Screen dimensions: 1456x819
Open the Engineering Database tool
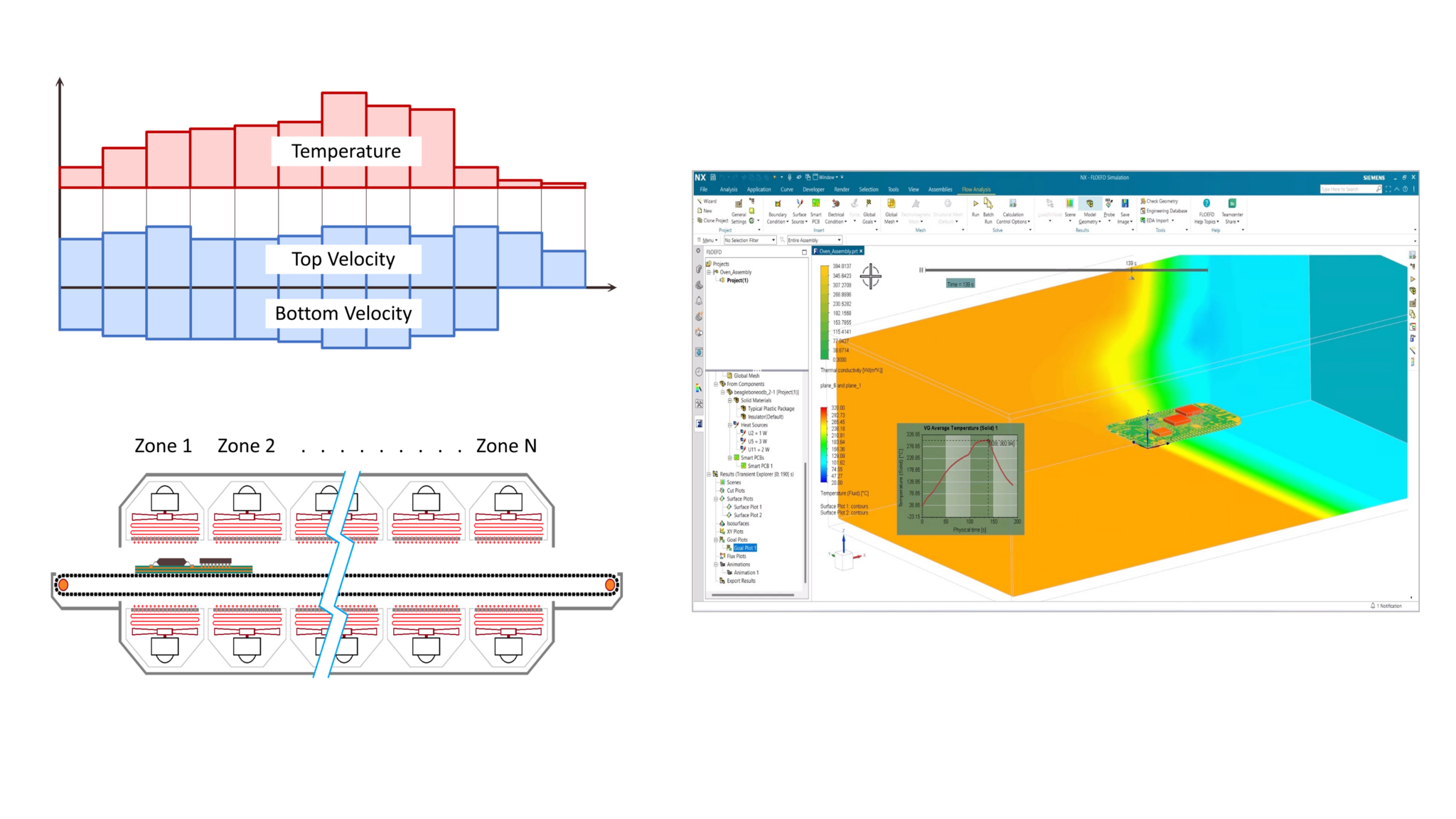pyautogui.click(x=1166, y=210)
